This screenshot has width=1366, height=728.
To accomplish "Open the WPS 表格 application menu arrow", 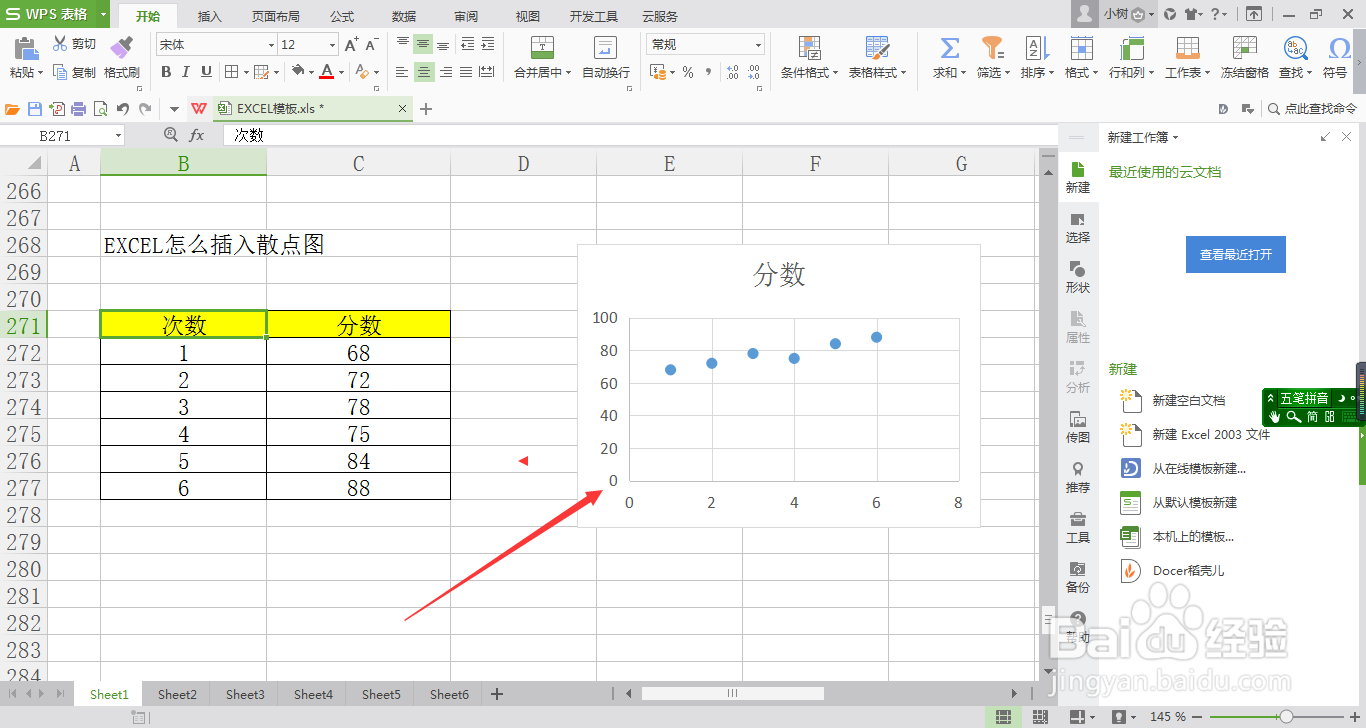I will click(x=104, y=15).
